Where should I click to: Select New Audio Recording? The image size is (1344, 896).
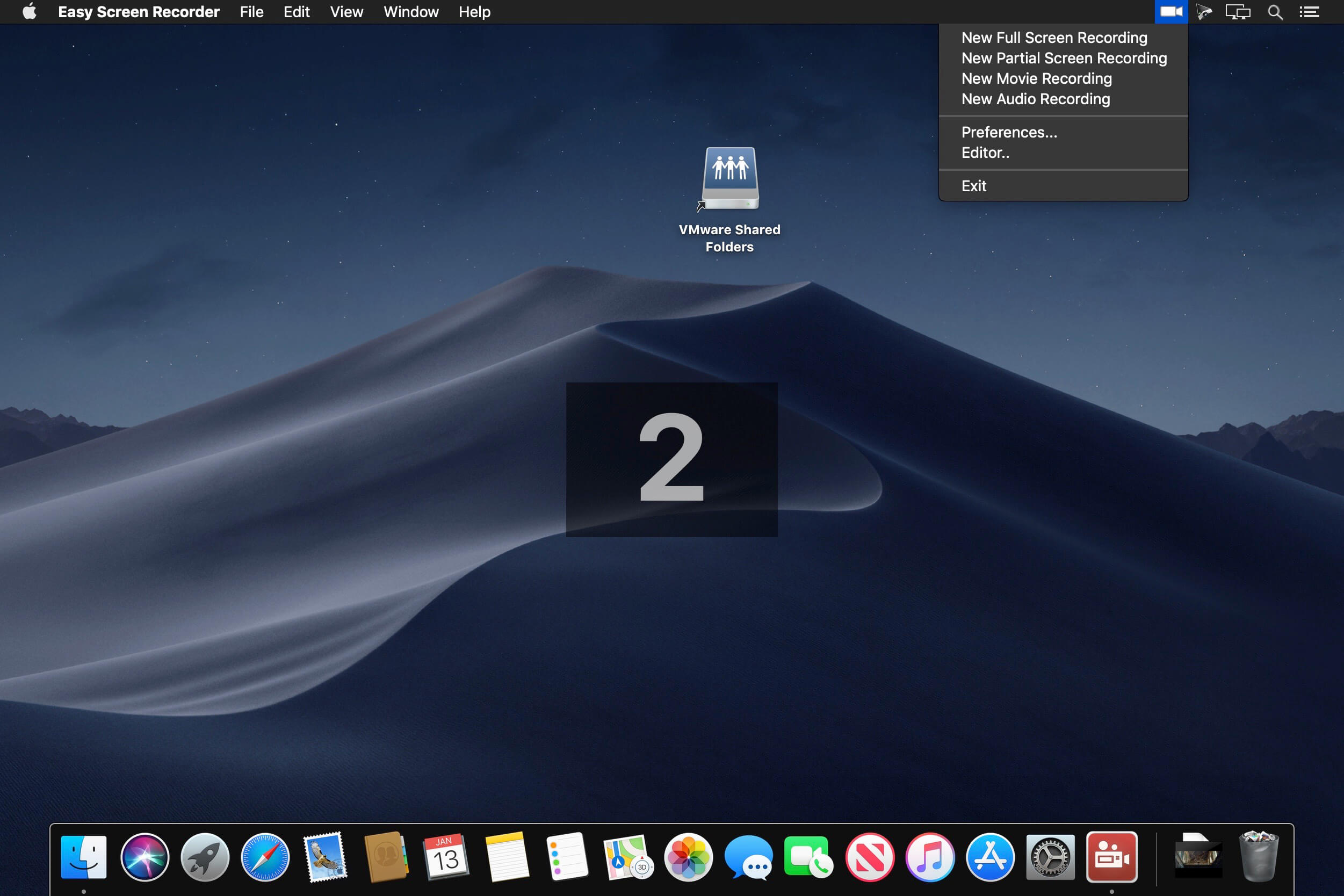tap(1036, 99)
